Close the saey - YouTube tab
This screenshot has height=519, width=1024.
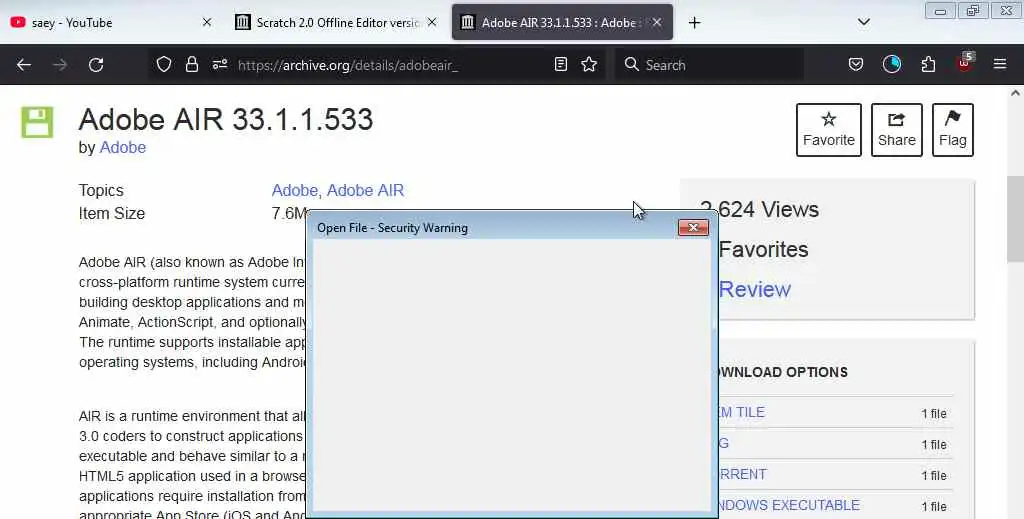[x=206, y=23]
